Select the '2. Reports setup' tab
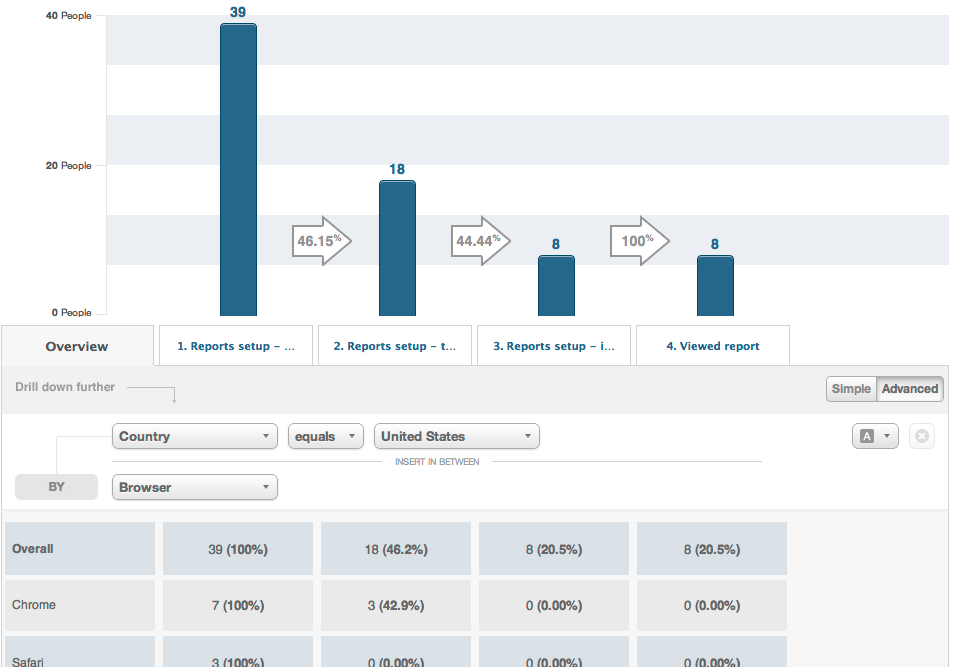 point(394,345)
